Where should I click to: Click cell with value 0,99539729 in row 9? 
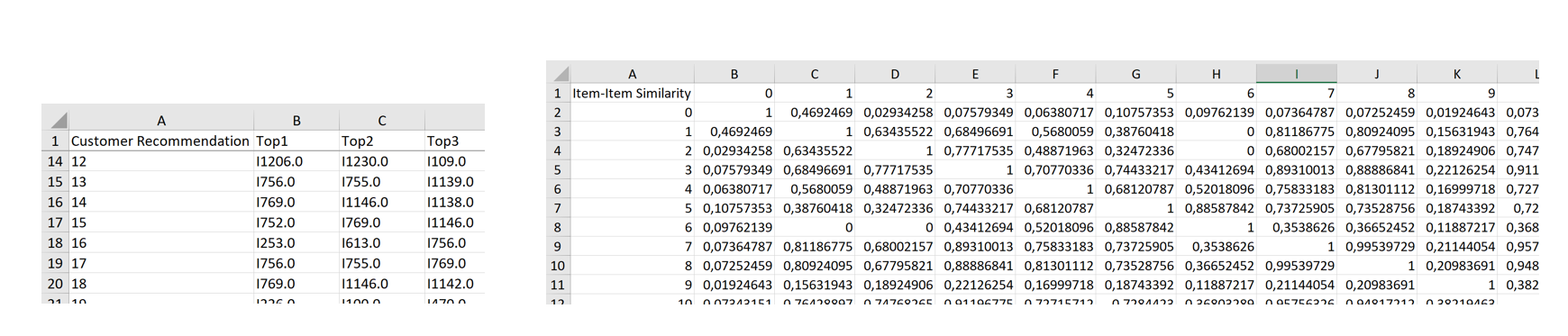click(x=1376, y=246)
